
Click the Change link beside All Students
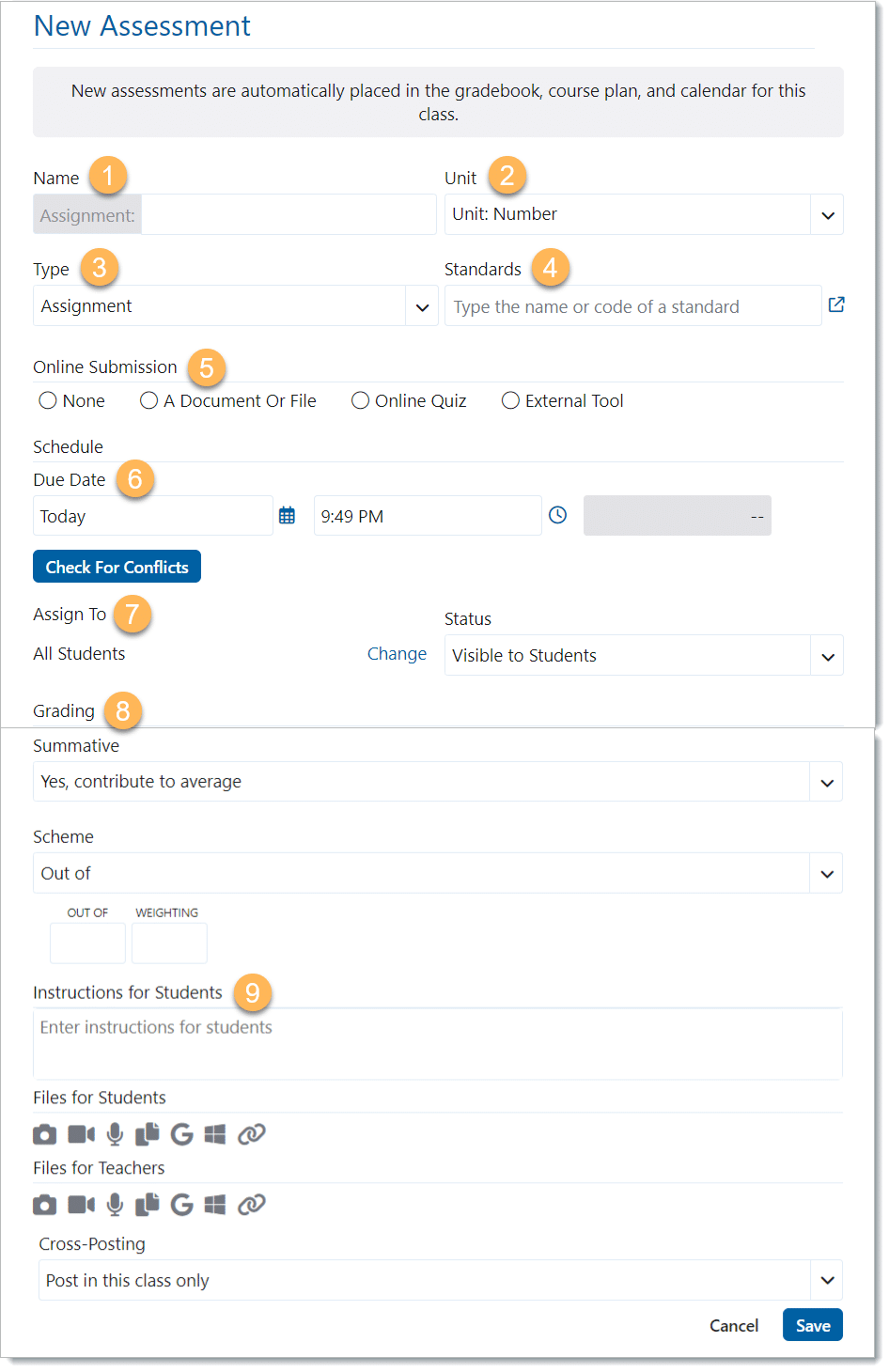click(397, 654)
